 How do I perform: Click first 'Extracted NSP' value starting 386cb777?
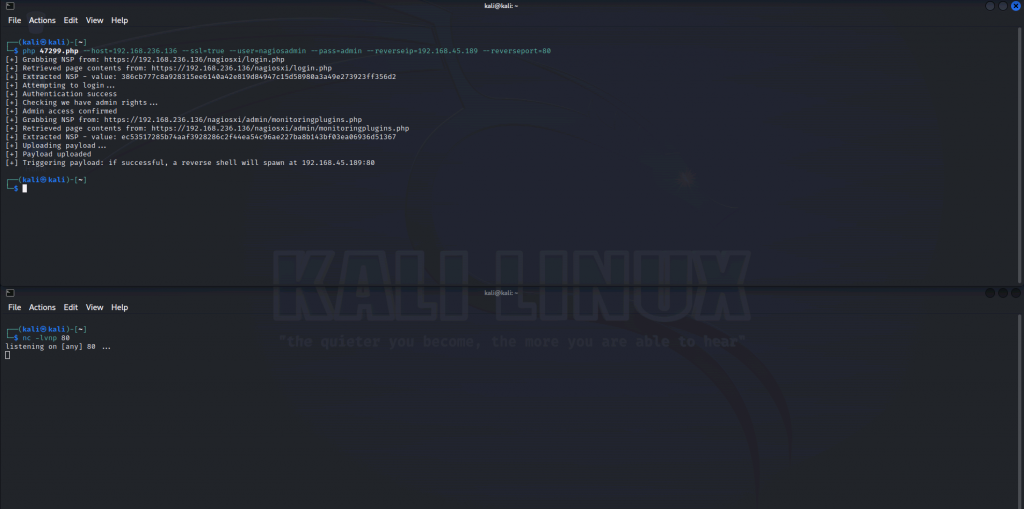coord(259,77)
